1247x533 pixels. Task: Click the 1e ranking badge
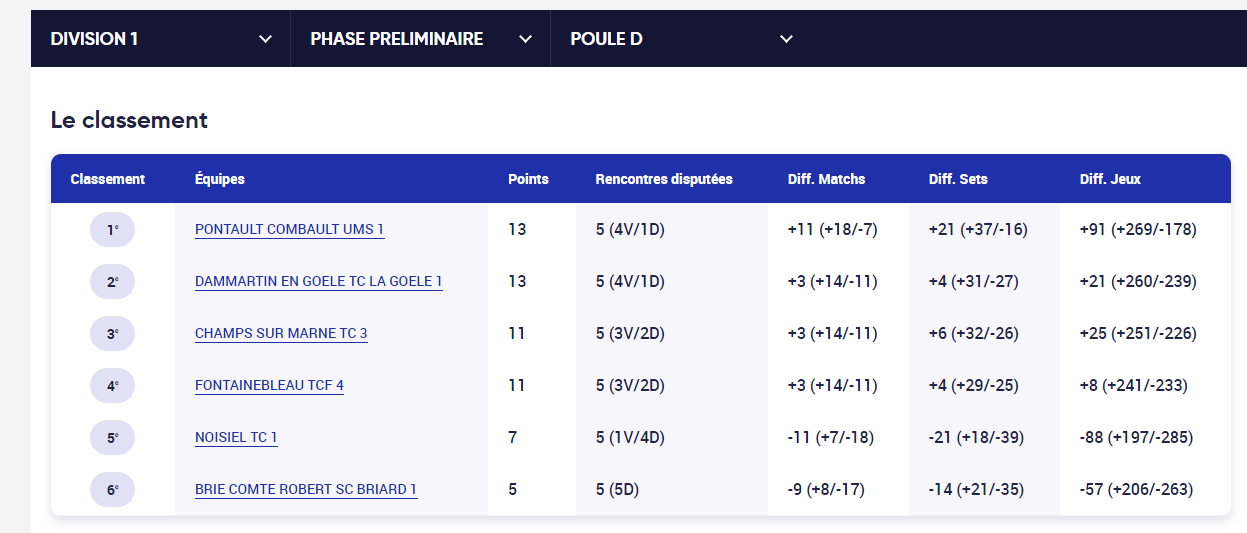[x=112, y=230]
